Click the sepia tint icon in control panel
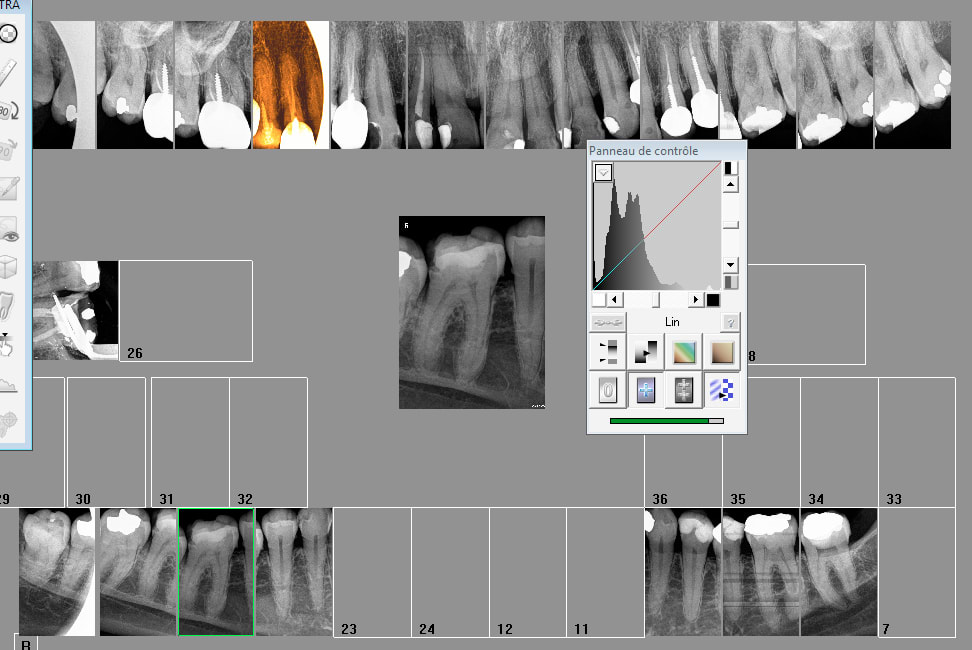 pyautogui.click(x=721, y=351)
